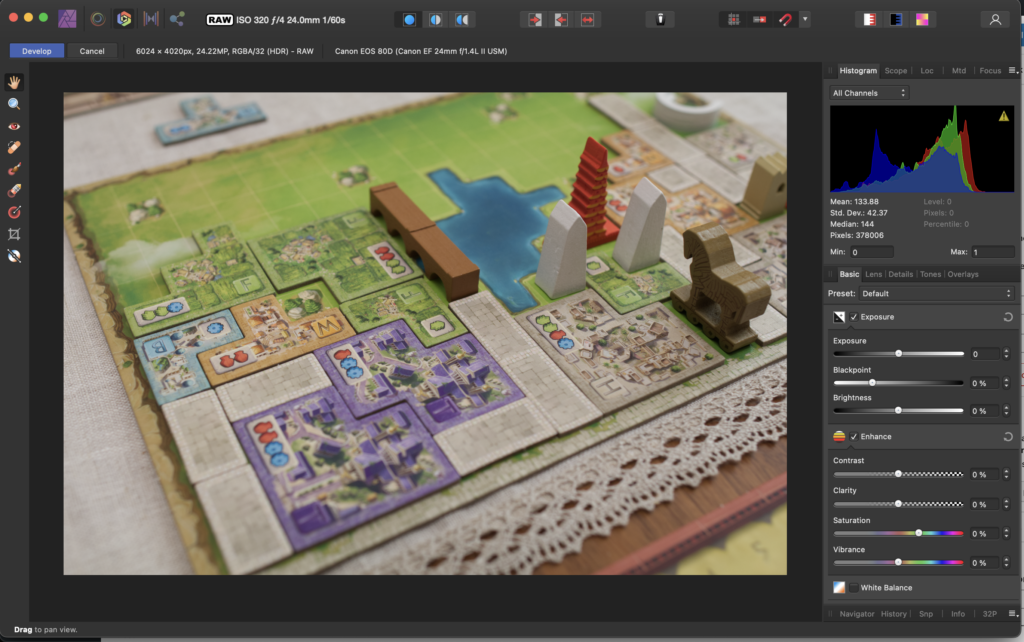This screenshot has width=1024, height=642.
Task: Click the Vibrance value stepper
Action: (x=1006, y=563)
